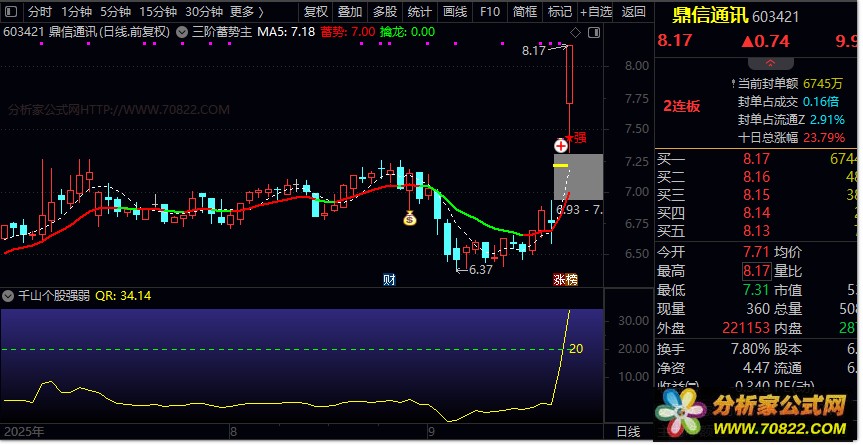This screenshot has height=445, width=863.
Task: Expand the 三阶蓄势主 indicator dropdown
Action: (182, 32)
